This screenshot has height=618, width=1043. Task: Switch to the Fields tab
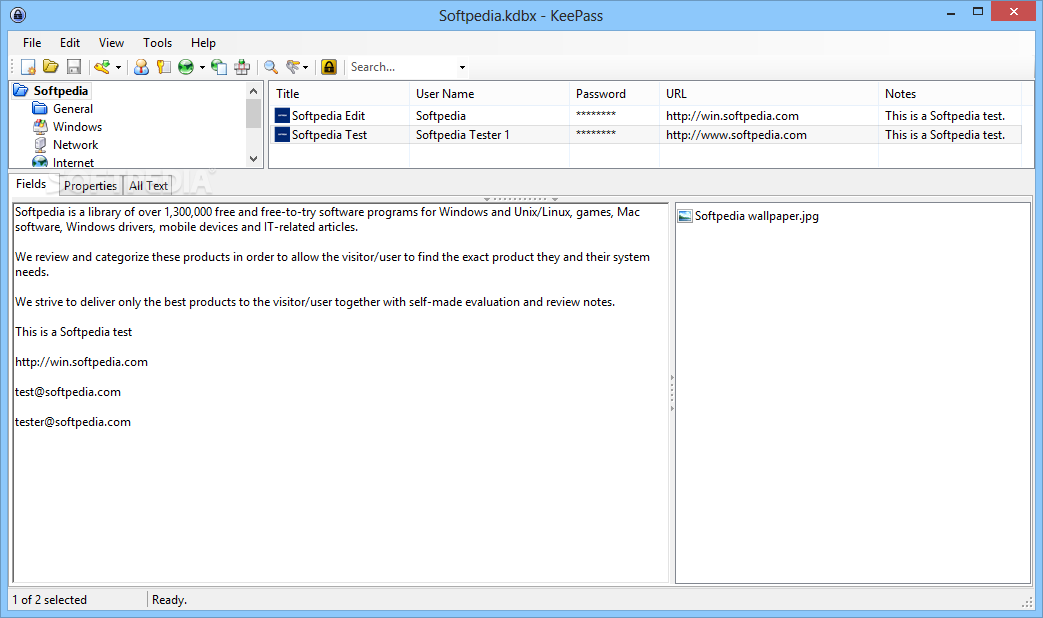tap(31, 184)
